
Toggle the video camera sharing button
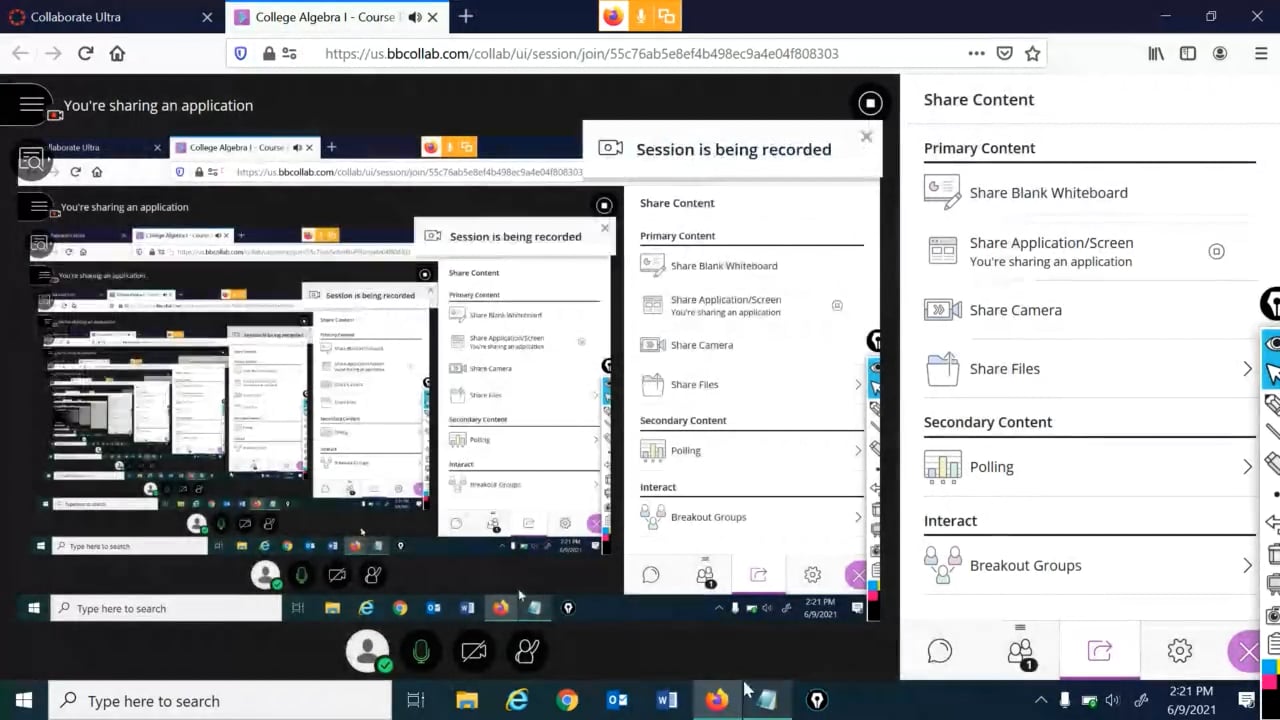point(474,651)
